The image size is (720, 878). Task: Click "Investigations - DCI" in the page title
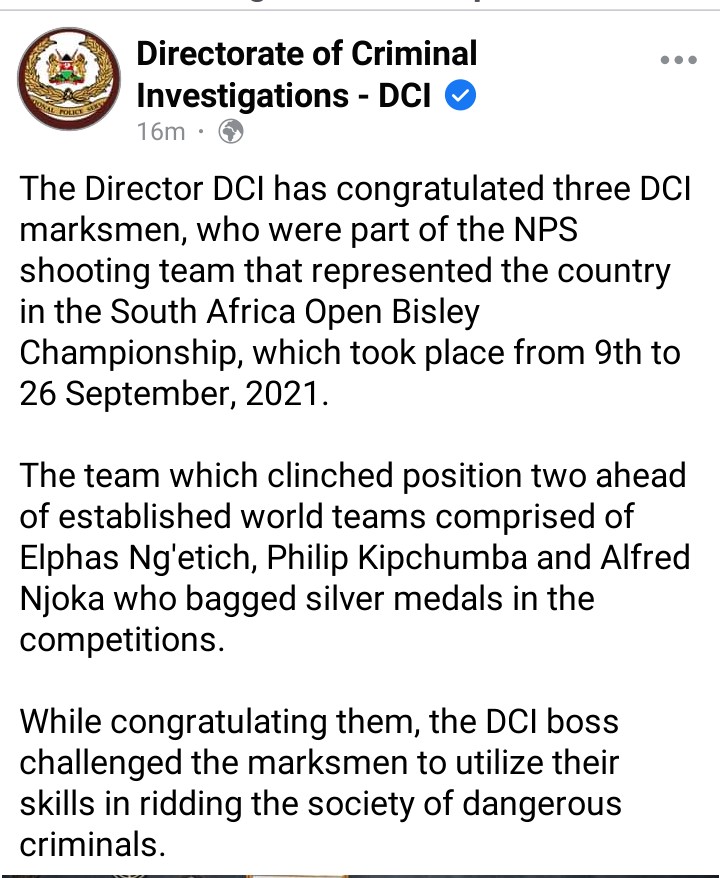pos(283,96)
